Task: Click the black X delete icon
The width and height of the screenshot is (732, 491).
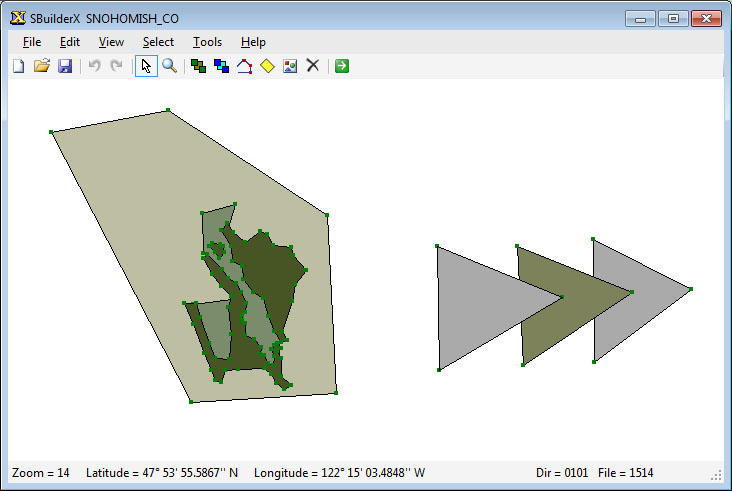Action: pos(313,65)
